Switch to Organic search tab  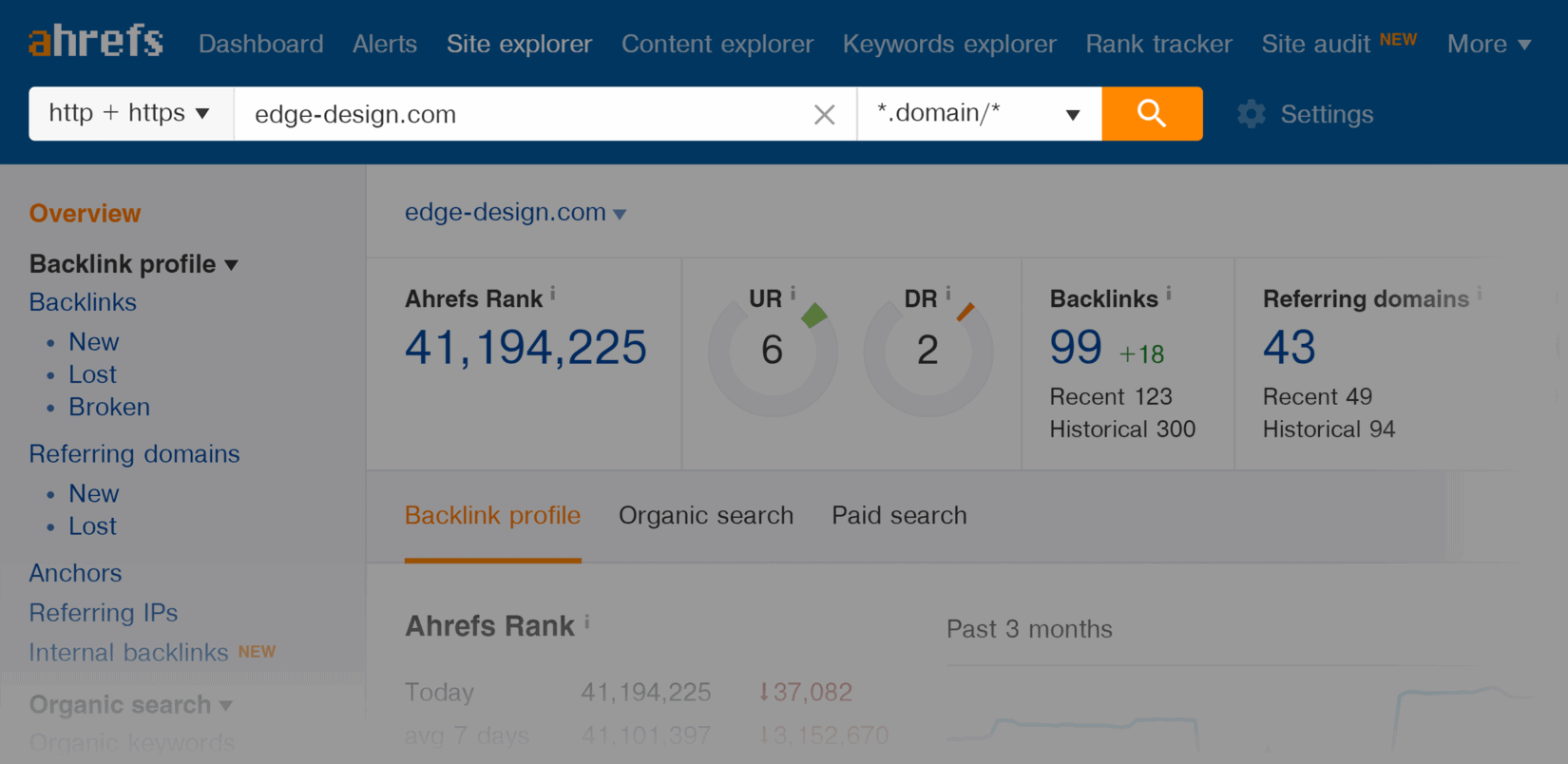tap(706, 515)
